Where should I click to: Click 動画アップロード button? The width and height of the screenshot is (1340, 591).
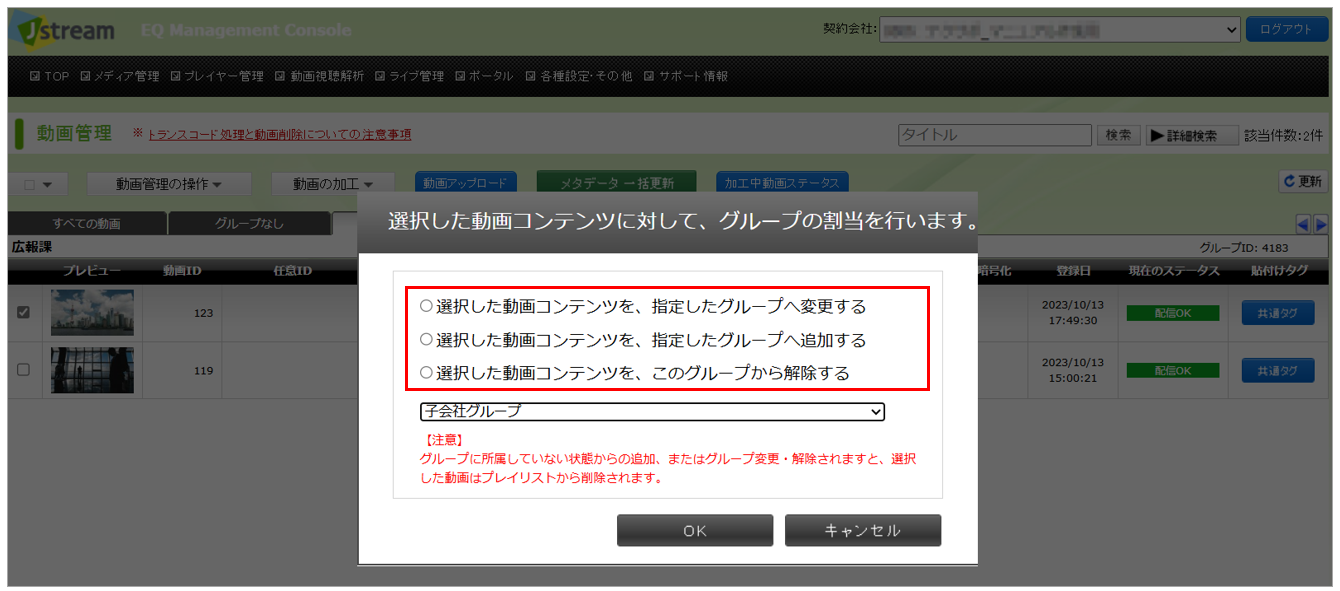pyautogui.click(x=466, y=183)
